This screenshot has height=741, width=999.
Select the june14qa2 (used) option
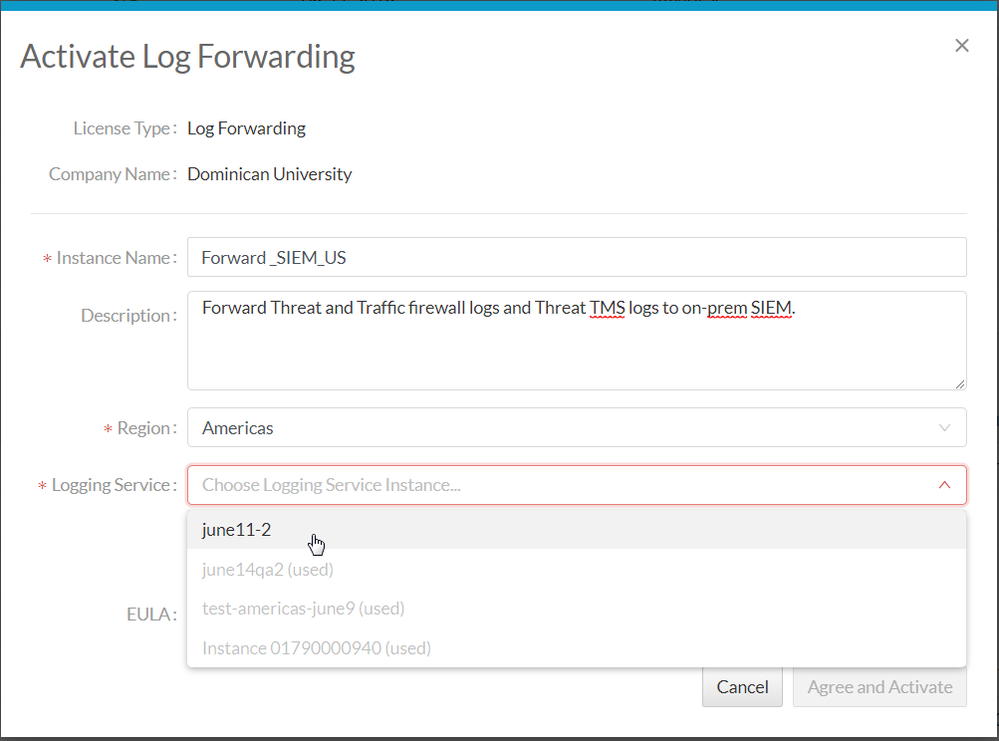(x=267, y=570)
